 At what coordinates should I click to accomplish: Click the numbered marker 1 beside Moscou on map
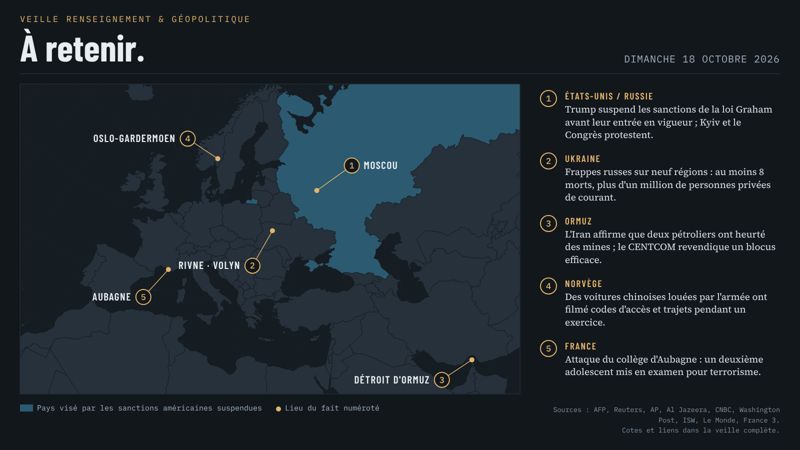(x=351, y=165)
